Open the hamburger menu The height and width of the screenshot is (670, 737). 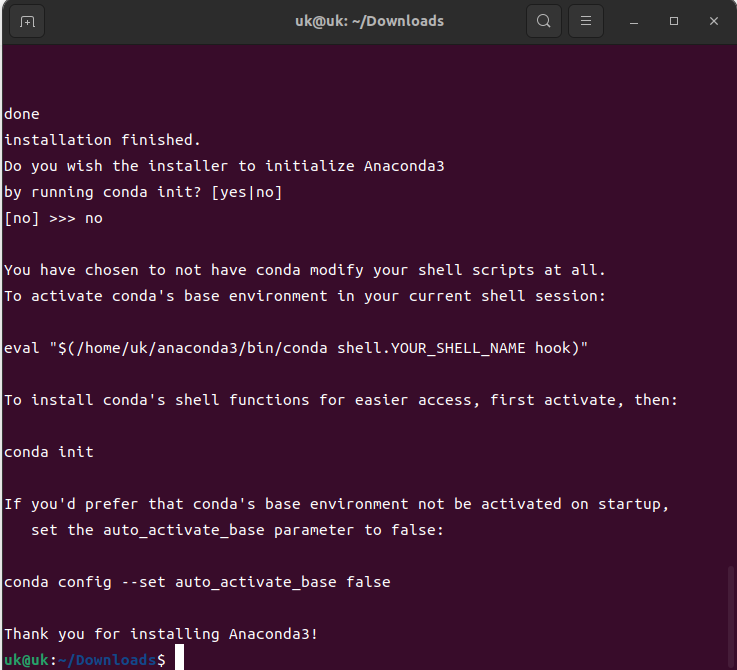[586, 21]
